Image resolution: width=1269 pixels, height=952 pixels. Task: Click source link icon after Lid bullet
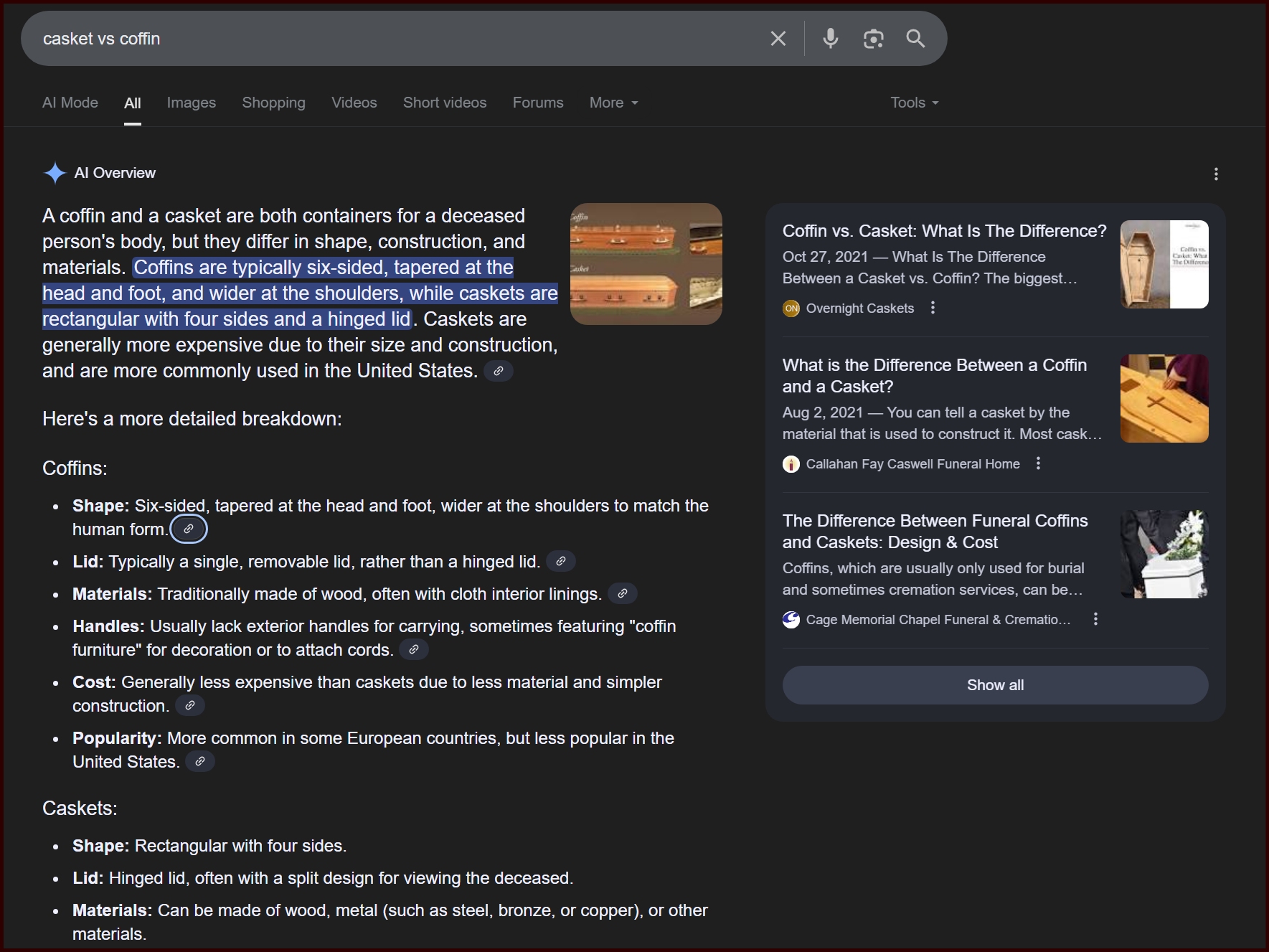pos(561,561)
